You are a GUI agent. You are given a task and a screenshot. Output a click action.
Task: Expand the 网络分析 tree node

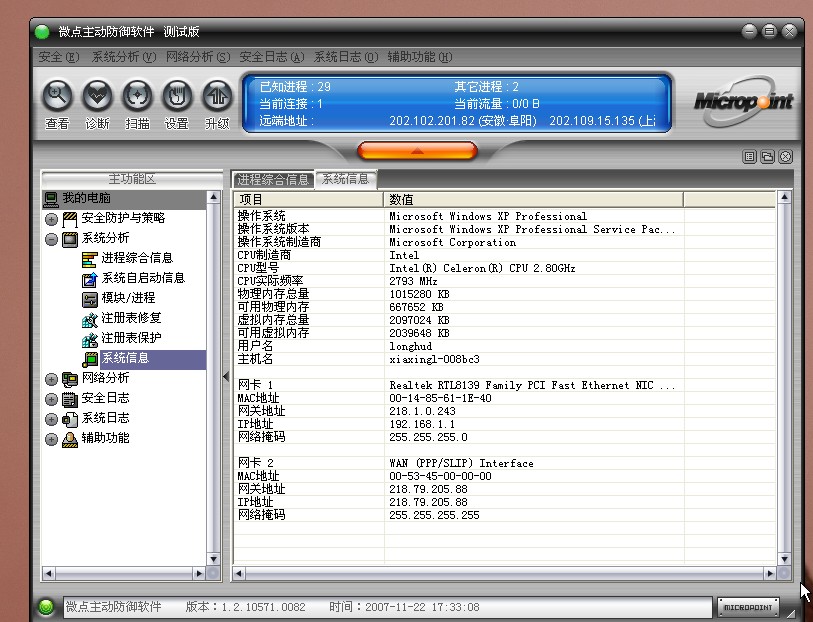[x=51, y=379]
